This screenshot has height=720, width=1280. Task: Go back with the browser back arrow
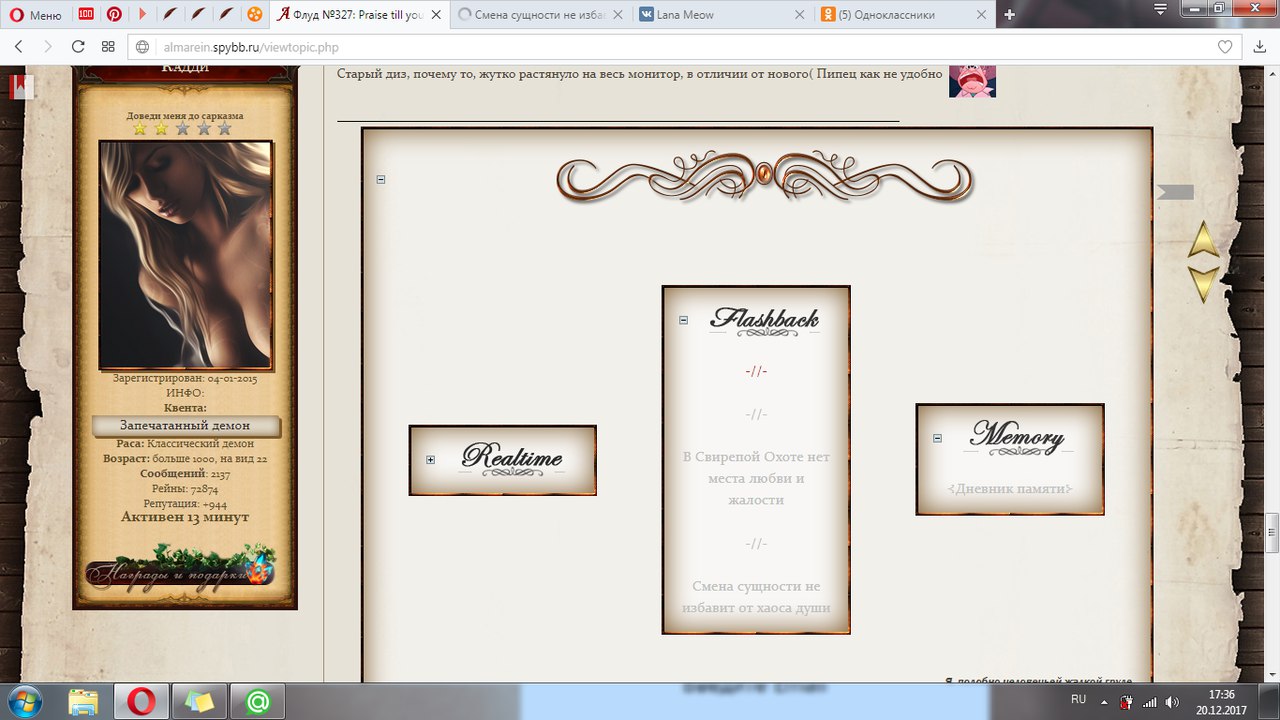19,47
